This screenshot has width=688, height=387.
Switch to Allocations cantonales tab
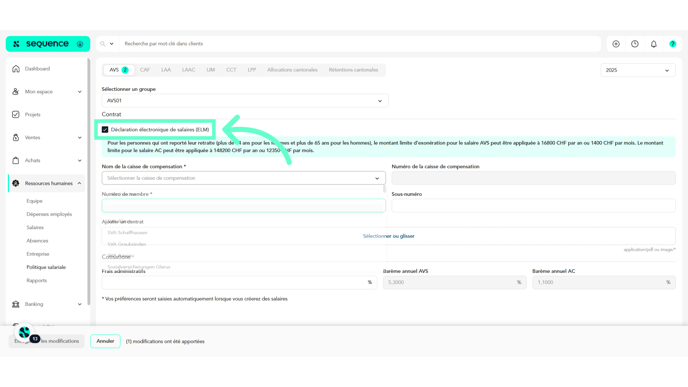(292, 70)
